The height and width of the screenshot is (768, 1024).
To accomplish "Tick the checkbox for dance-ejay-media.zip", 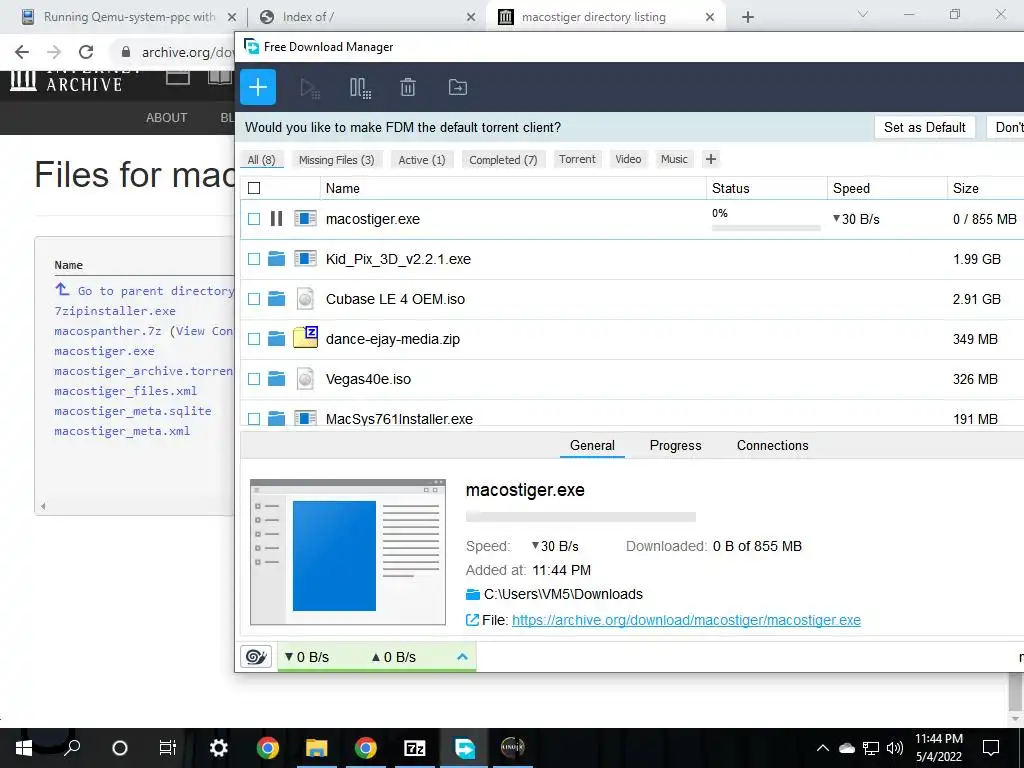I will pos(254,339).
